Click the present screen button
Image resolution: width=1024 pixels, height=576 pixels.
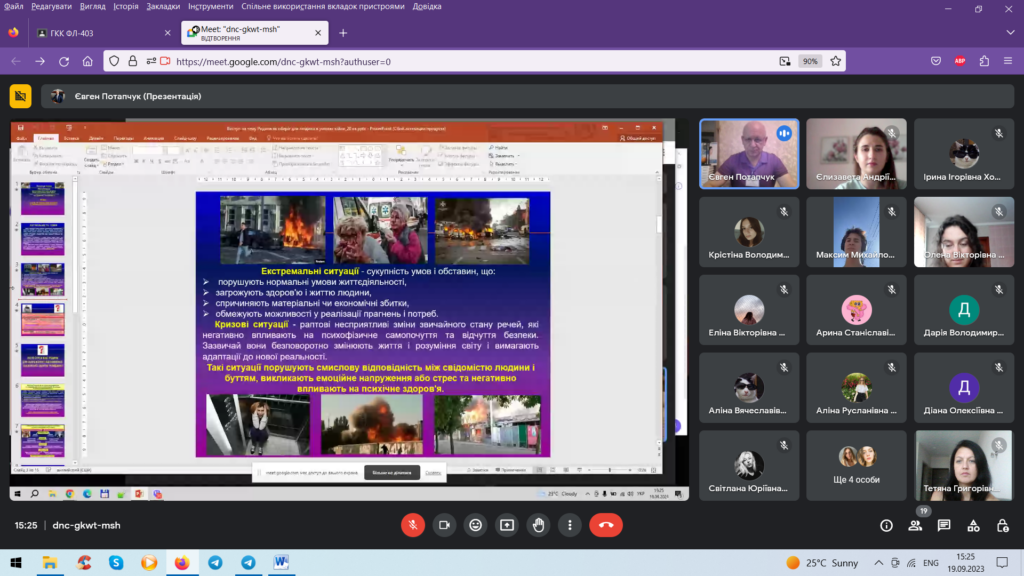click(507, 524)
